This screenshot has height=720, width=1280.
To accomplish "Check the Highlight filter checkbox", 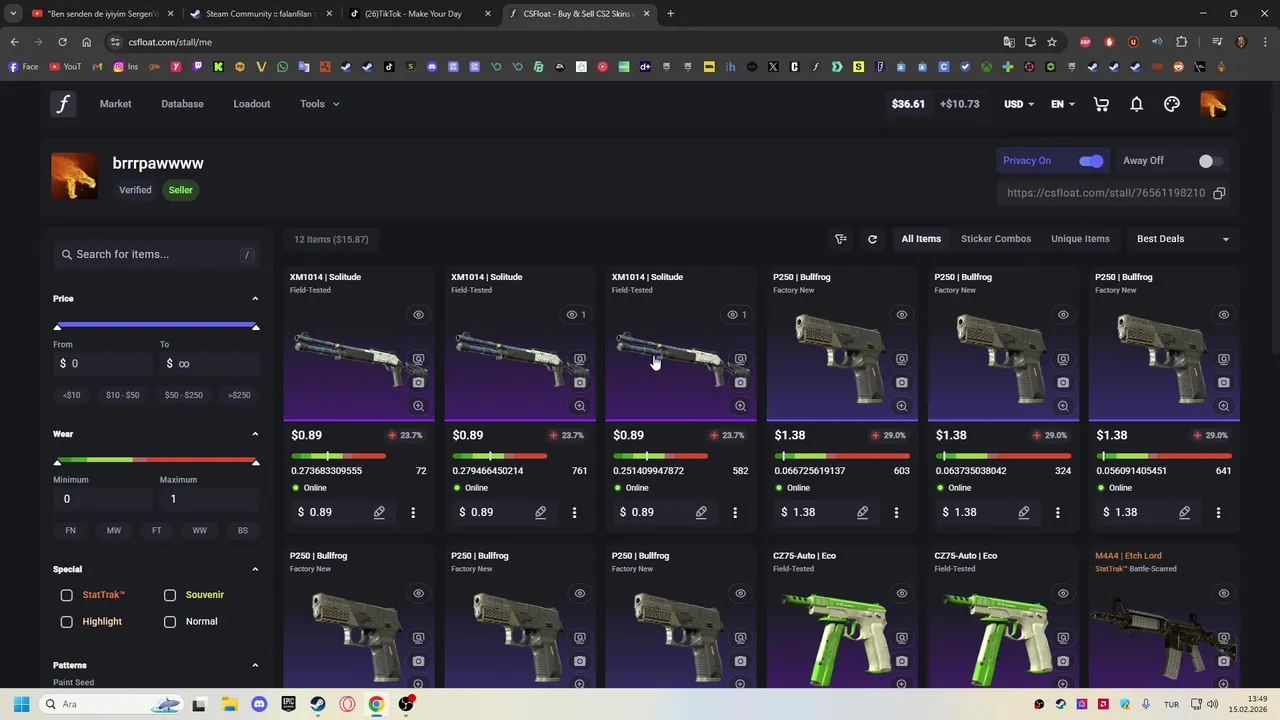I will 67,622.
